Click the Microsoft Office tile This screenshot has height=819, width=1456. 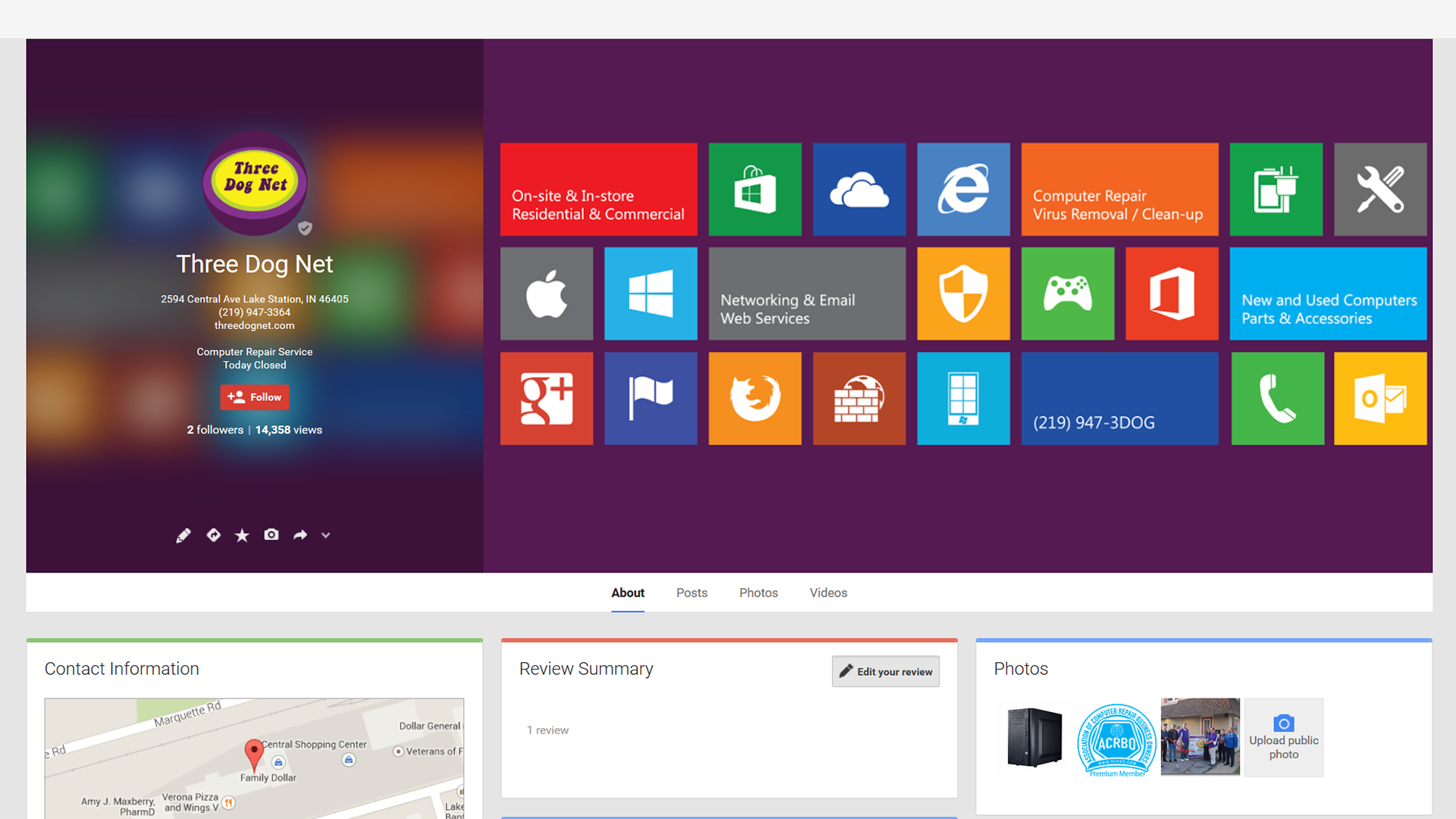click(1172, 293)
